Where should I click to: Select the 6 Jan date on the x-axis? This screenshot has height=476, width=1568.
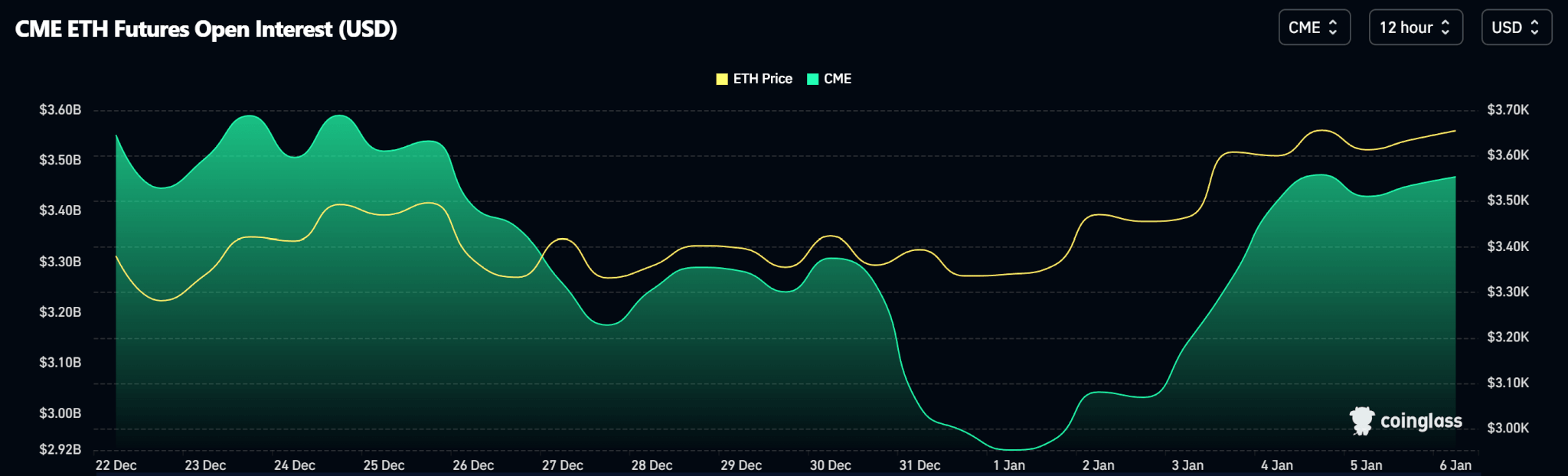pos(1455,465)
